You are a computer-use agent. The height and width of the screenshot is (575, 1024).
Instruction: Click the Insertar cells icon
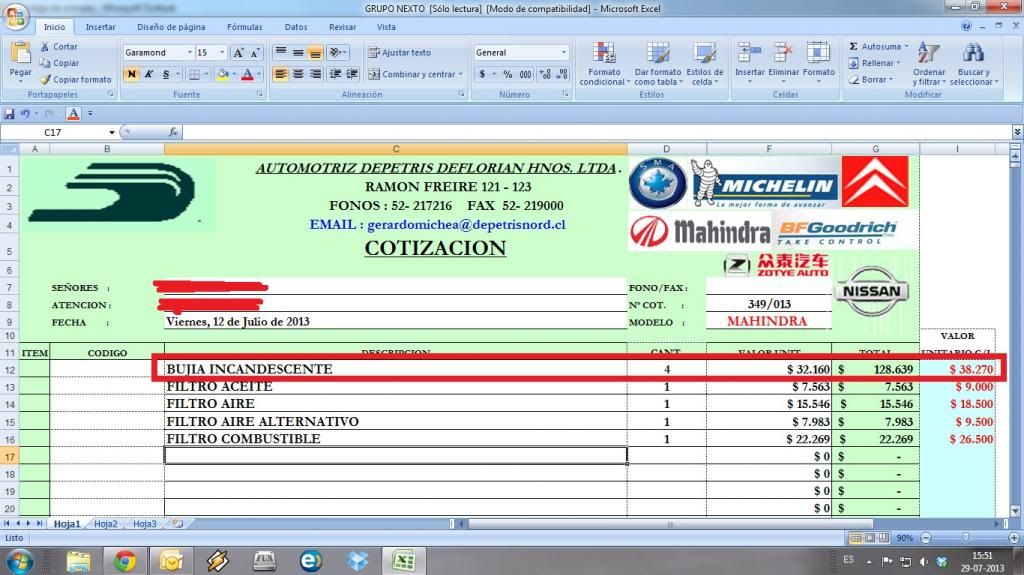coord(749,53)
